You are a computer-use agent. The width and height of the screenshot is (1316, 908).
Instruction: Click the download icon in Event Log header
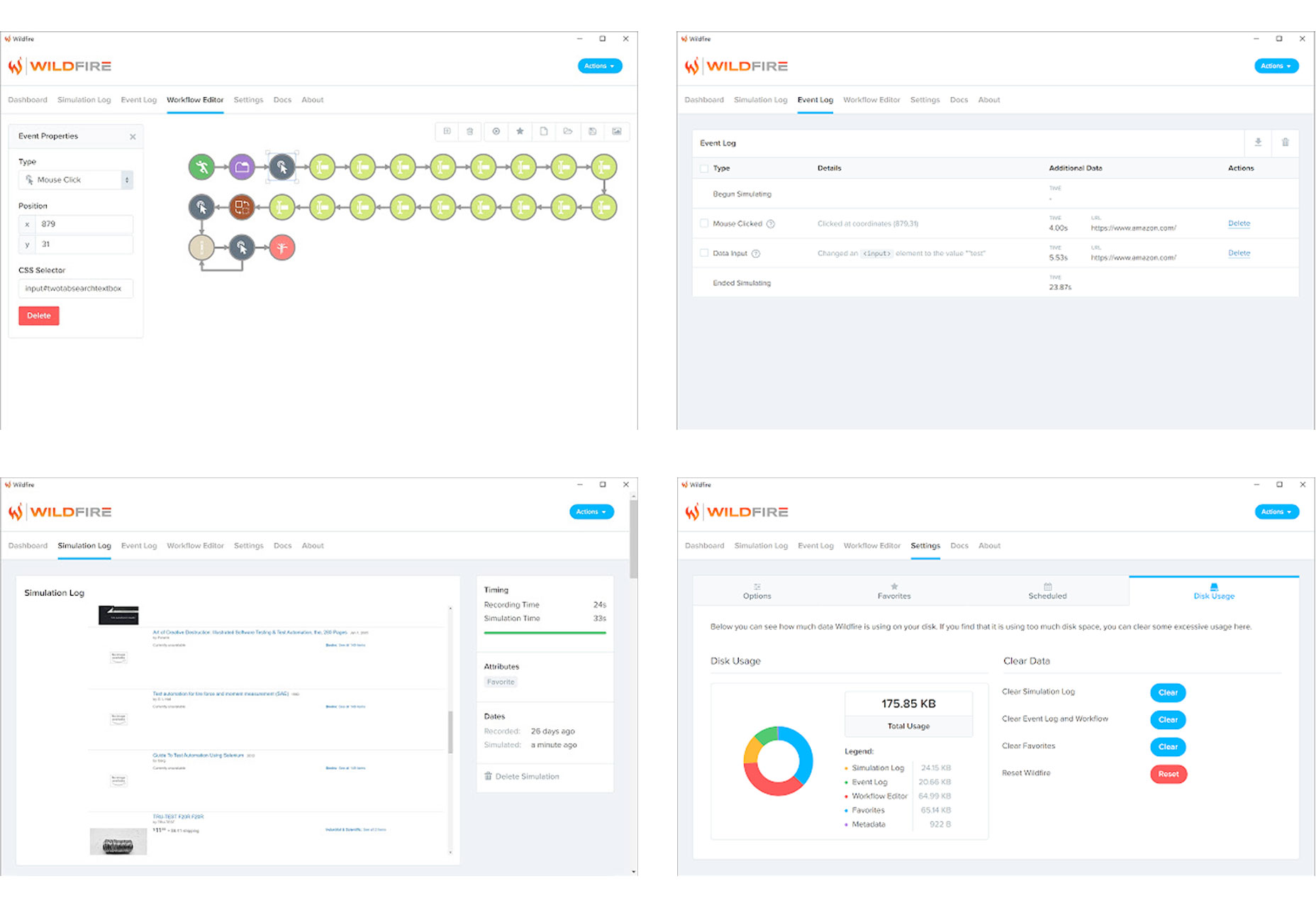pos(1258,143)
